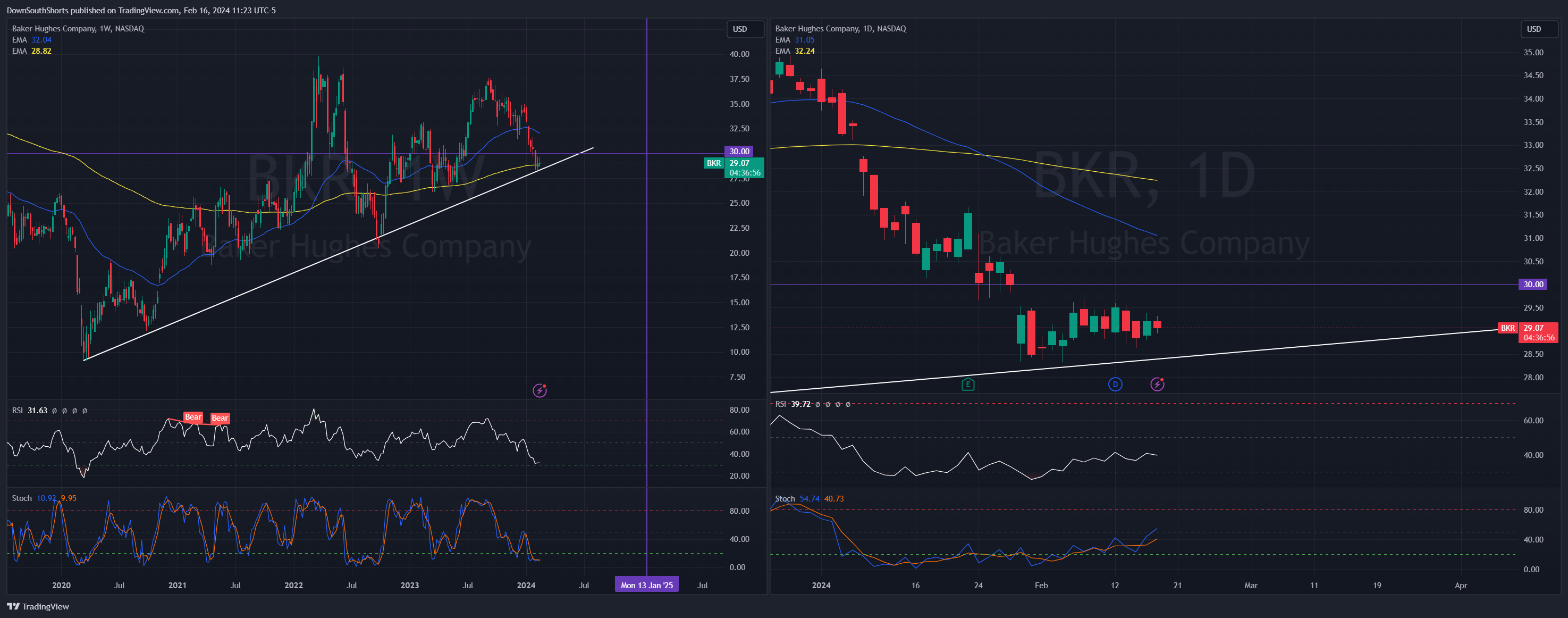
Task: Click the daily EMA 31.05 indicator legend
Action: tap(794, 39)
